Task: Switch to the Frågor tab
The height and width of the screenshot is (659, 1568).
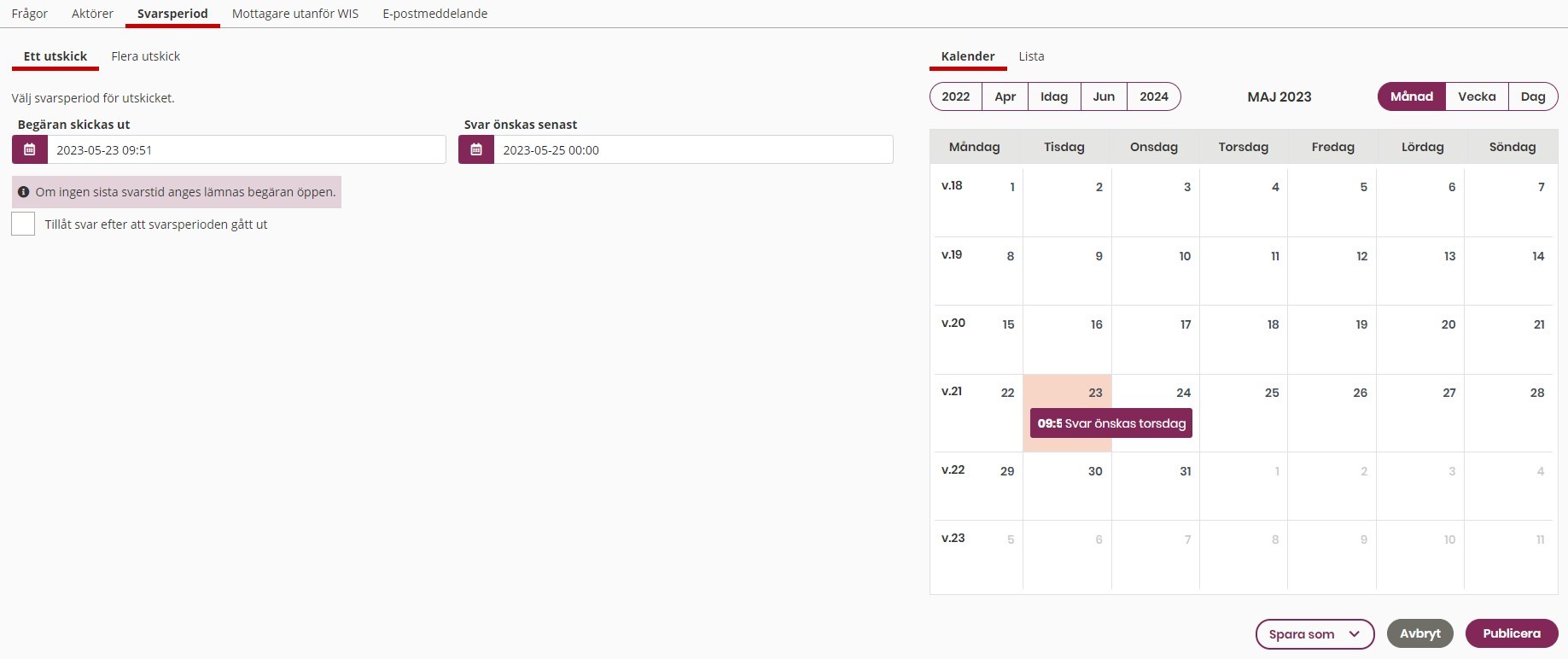Action: (30, 14)
